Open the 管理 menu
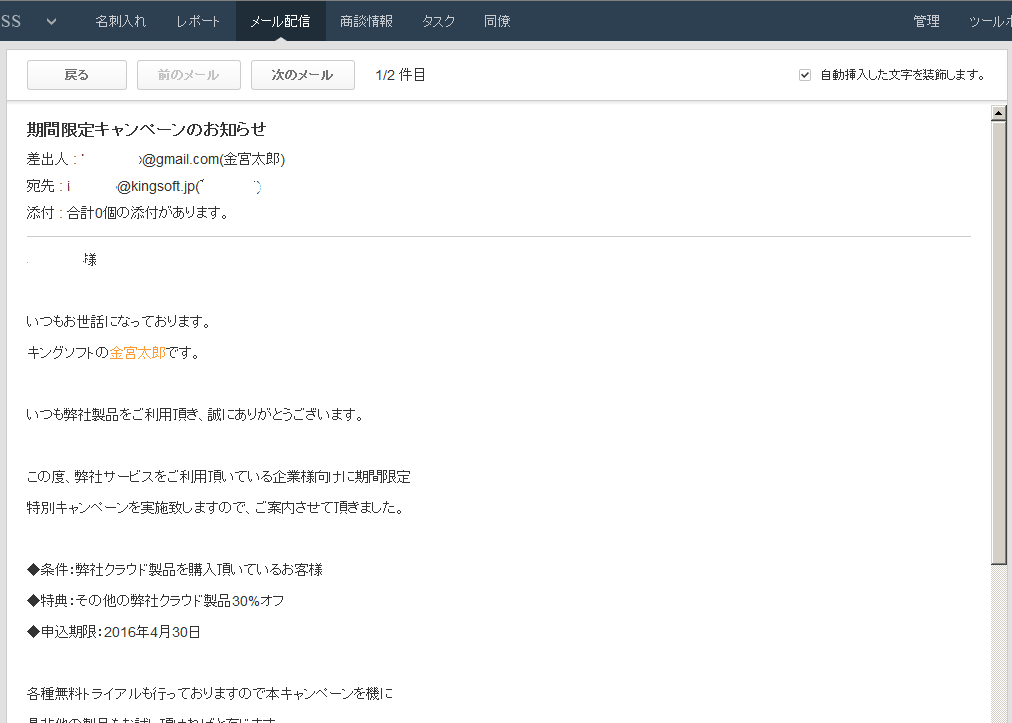The height and width of the screenshot is (723, 1012). [x=926, y=20]
